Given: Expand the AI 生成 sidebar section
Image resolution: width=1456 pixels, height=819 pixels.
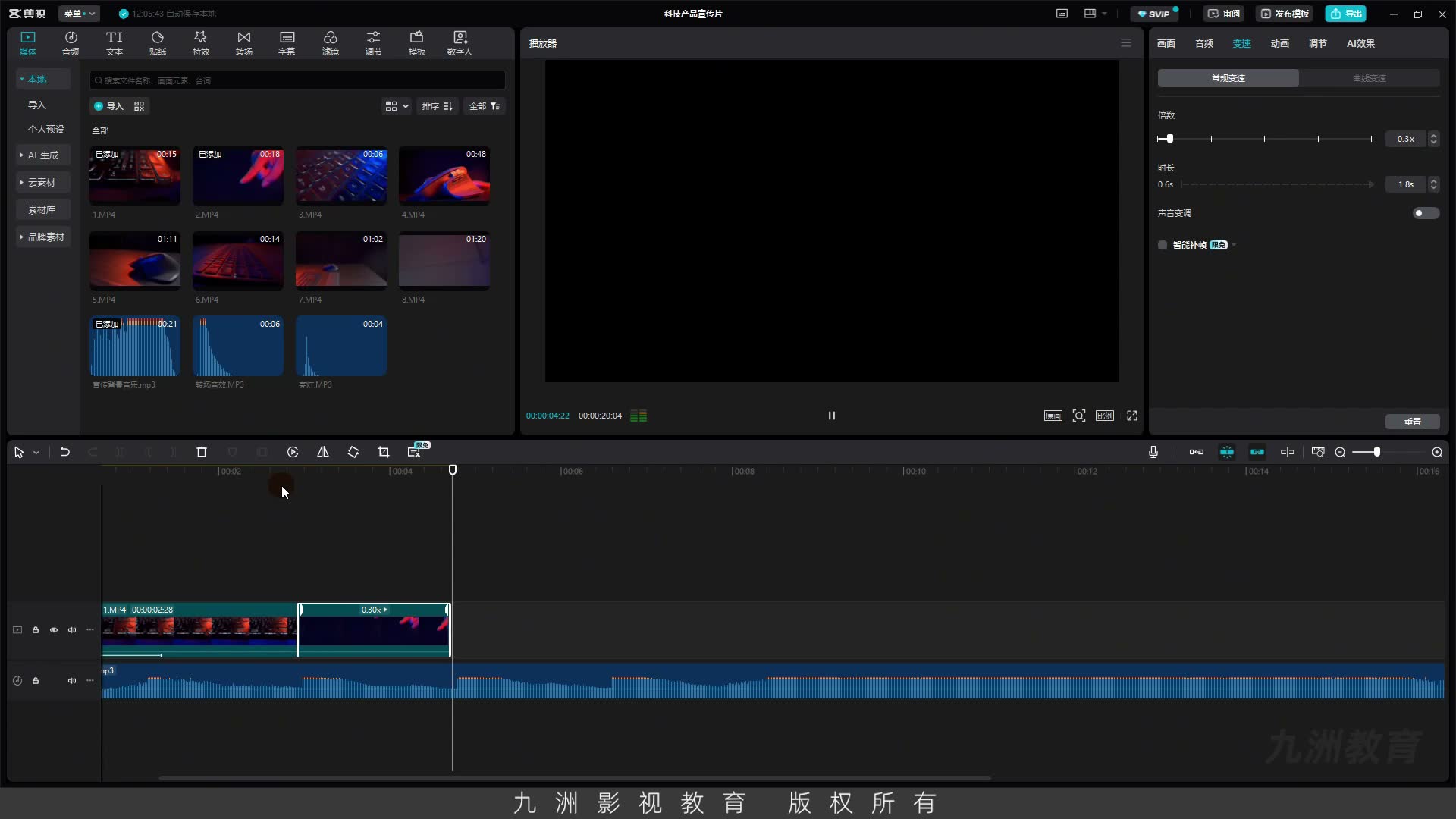Looking at the screenshot, I should pyautogui.click(x=43, y=155).
